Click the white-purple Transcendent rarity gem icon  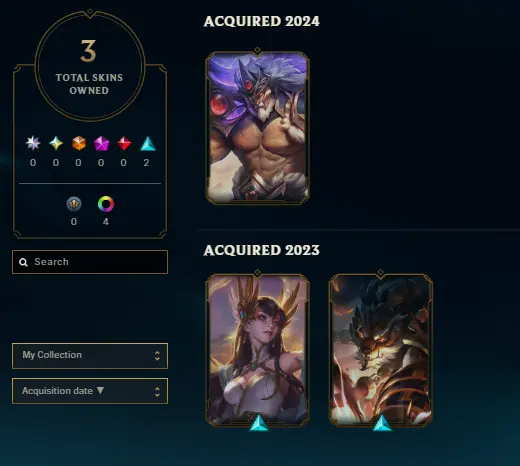[33, 143]
